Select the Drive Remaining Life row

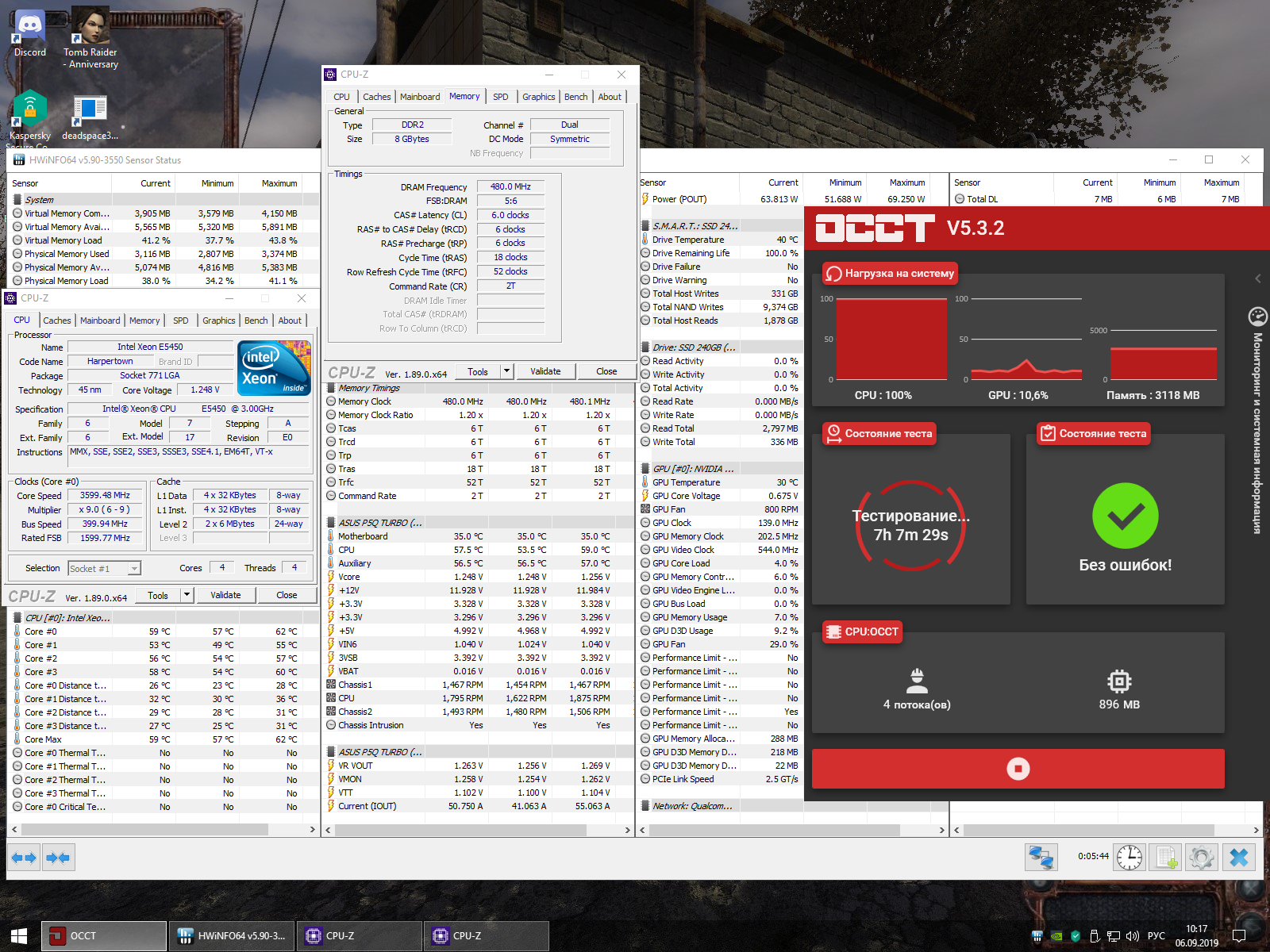coord(720,253)
